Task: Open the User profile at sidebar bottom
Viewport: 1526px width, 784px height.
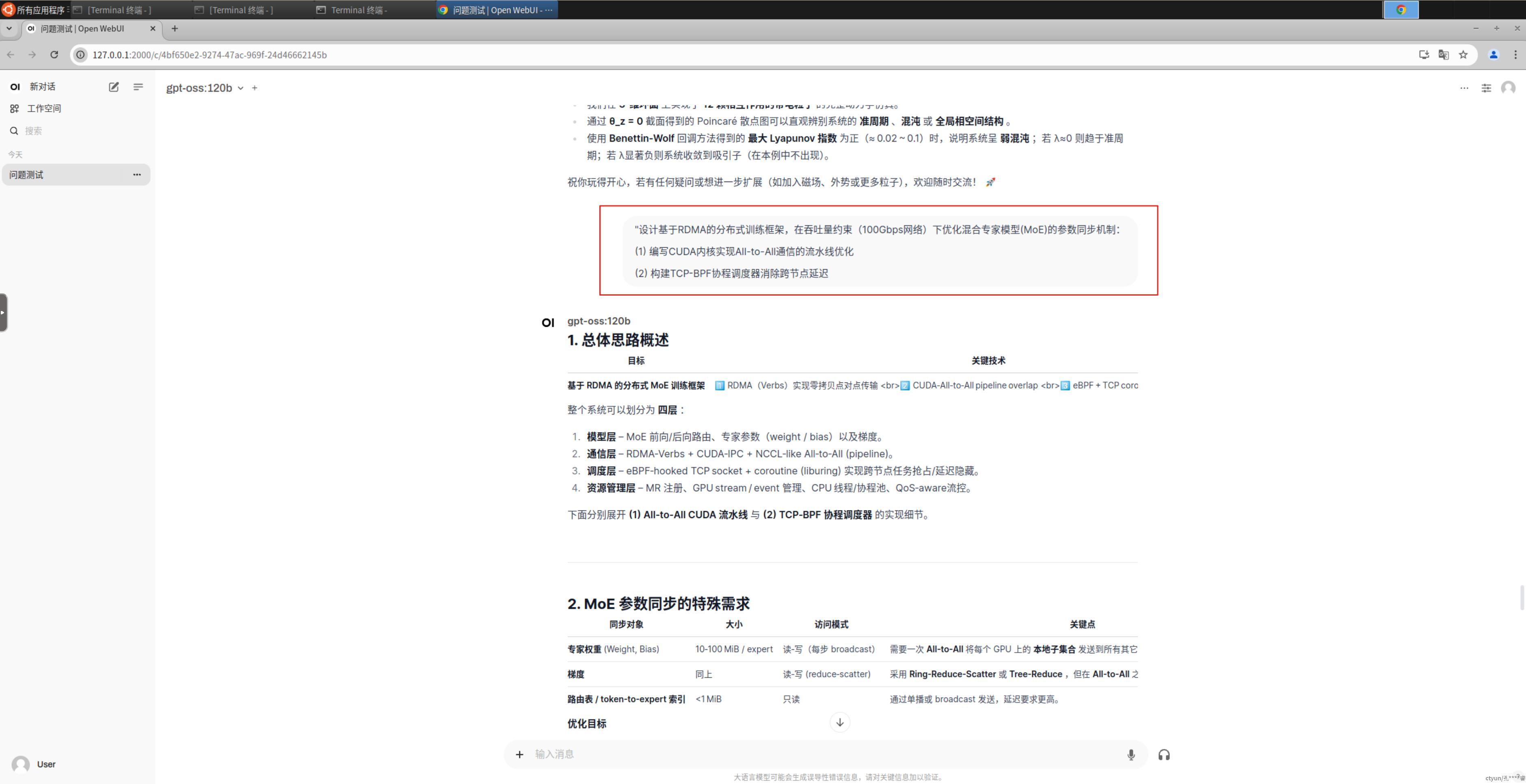Action: 76,765
